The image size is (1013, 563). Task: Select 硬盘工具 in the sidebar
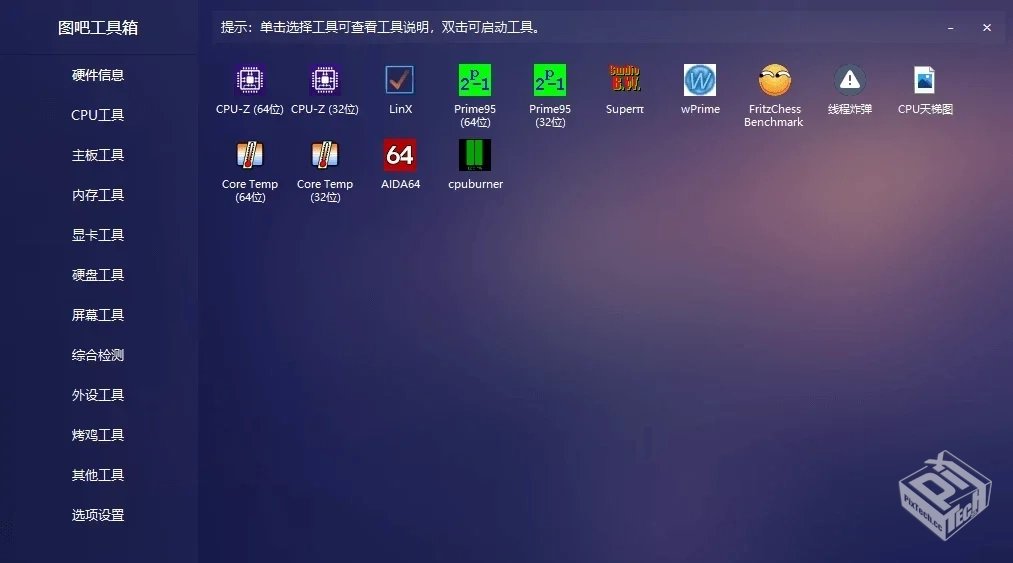98,275
